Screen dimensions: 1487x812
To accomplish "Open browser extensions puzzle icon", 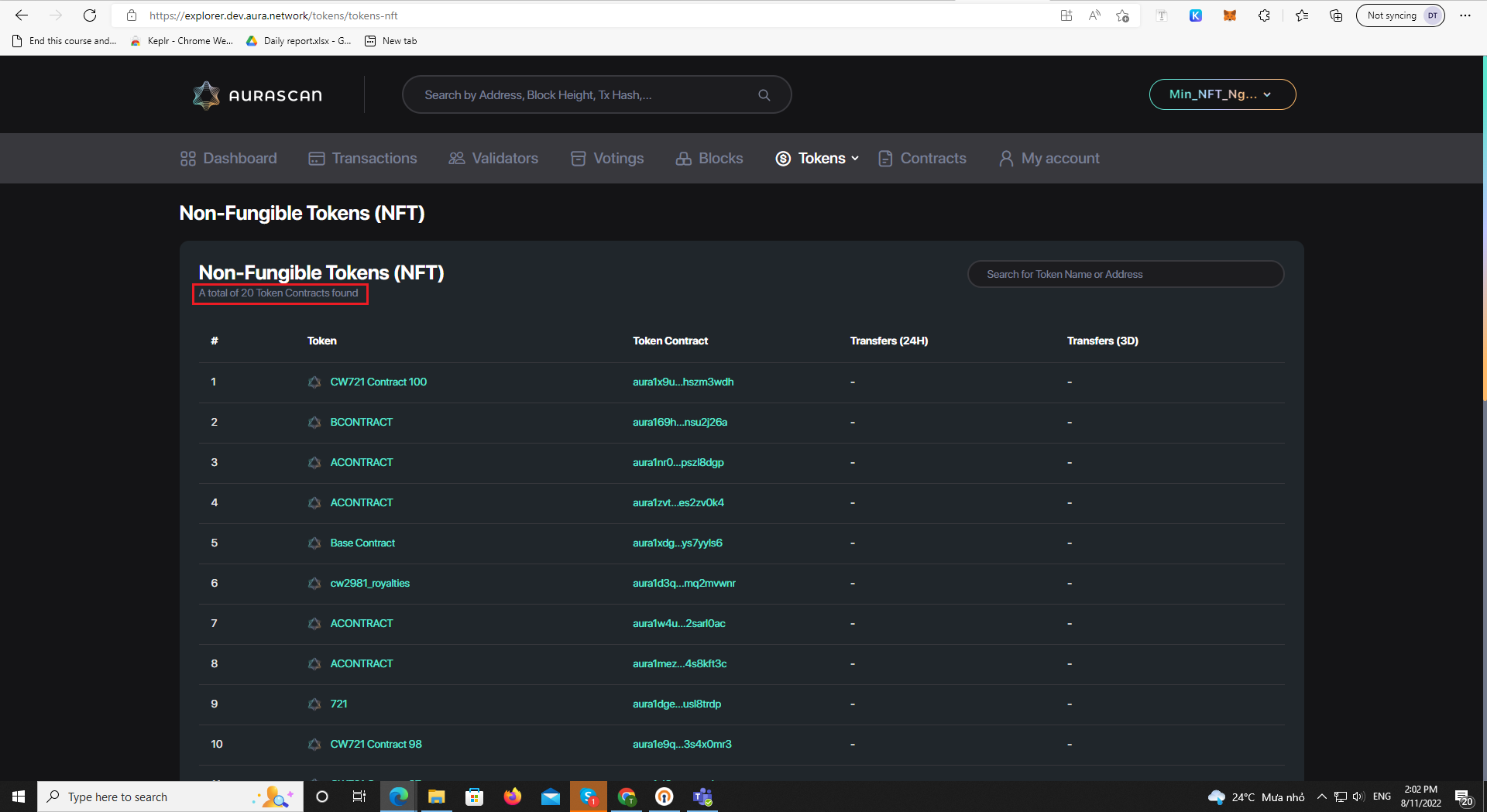I will pos(1265,15).
